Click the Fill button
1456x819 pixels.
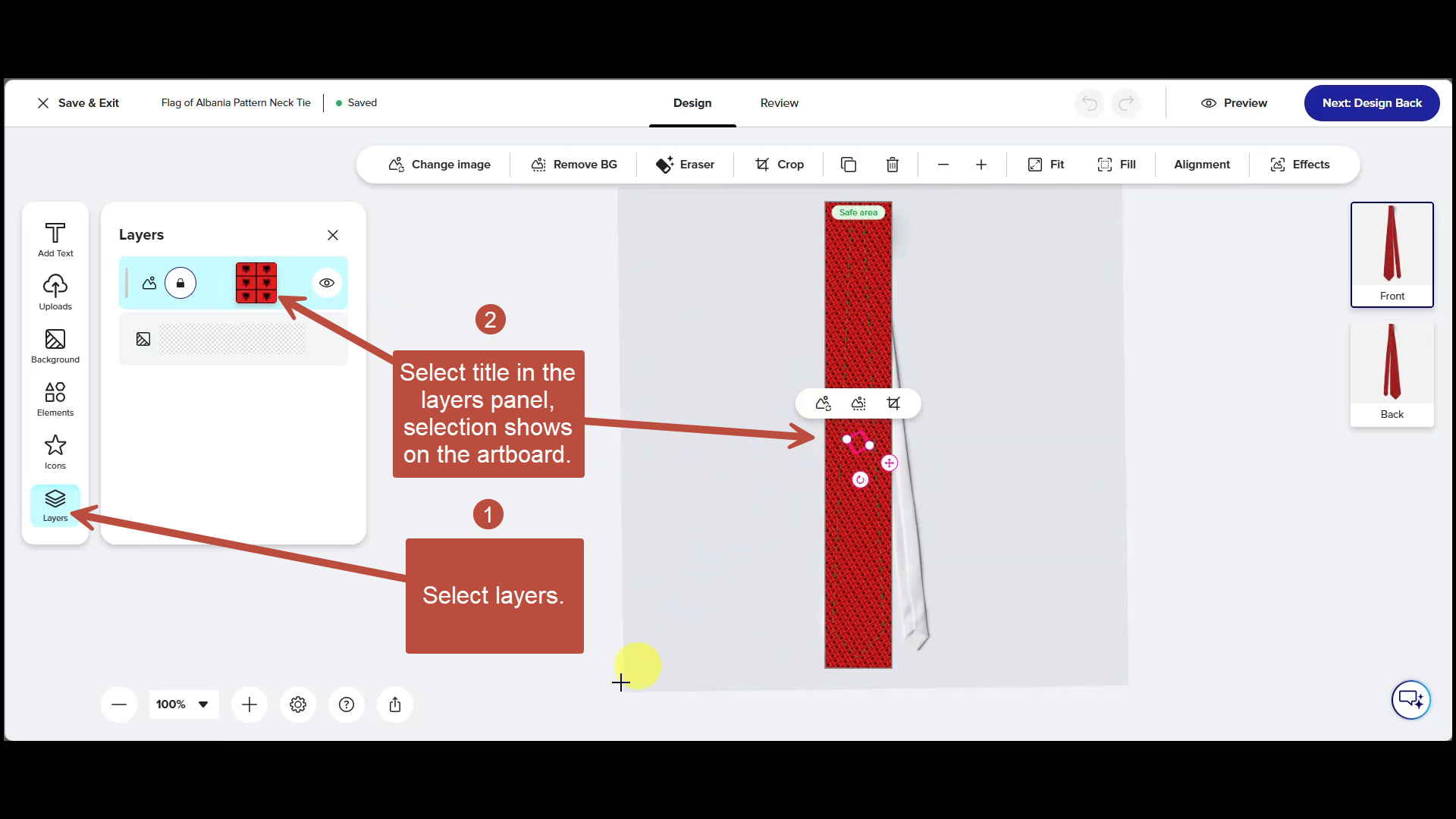click(x=1117, y=165)
